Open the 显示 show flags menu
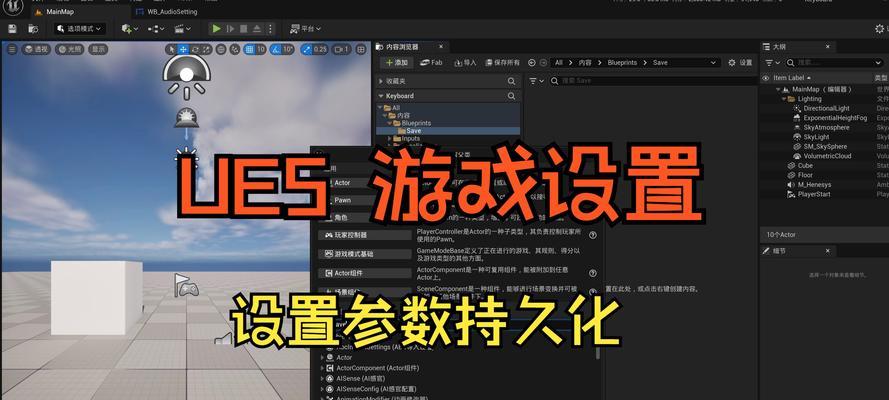 [x=98, y=49]
